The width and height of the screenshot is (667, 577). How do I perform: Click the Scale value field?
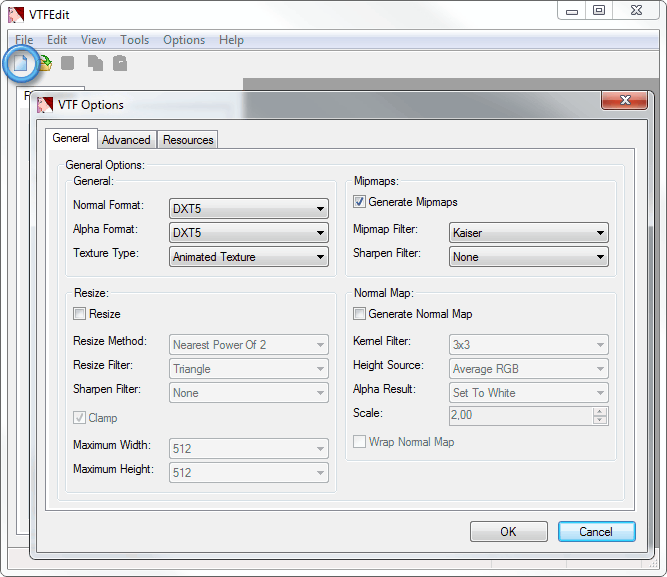(x=521, y=416)
